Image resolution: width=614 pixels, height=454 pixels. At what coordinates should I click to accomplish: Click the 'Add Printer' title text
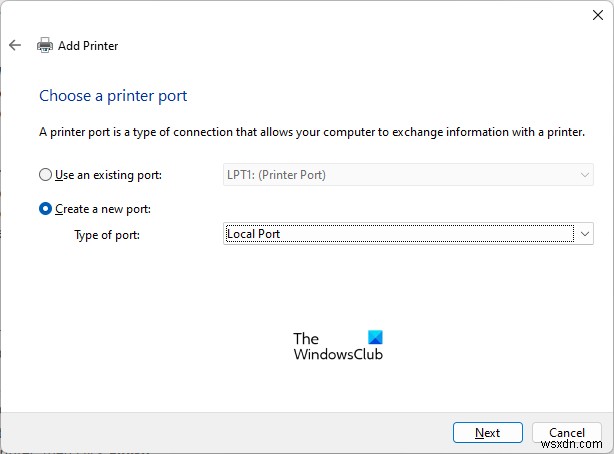[x=88, y=46]
